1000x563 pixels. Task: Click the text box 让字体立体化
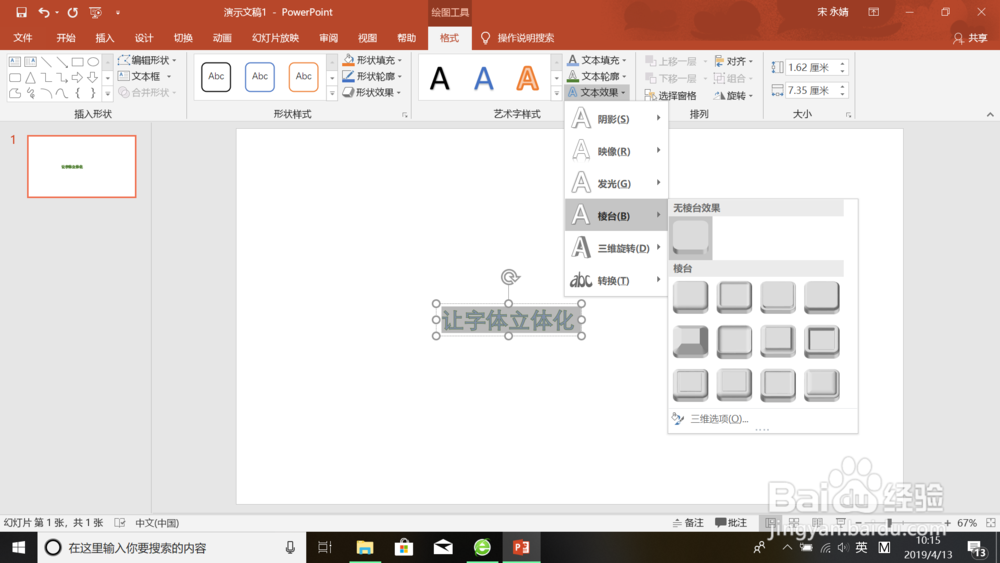tap(508, 320)
